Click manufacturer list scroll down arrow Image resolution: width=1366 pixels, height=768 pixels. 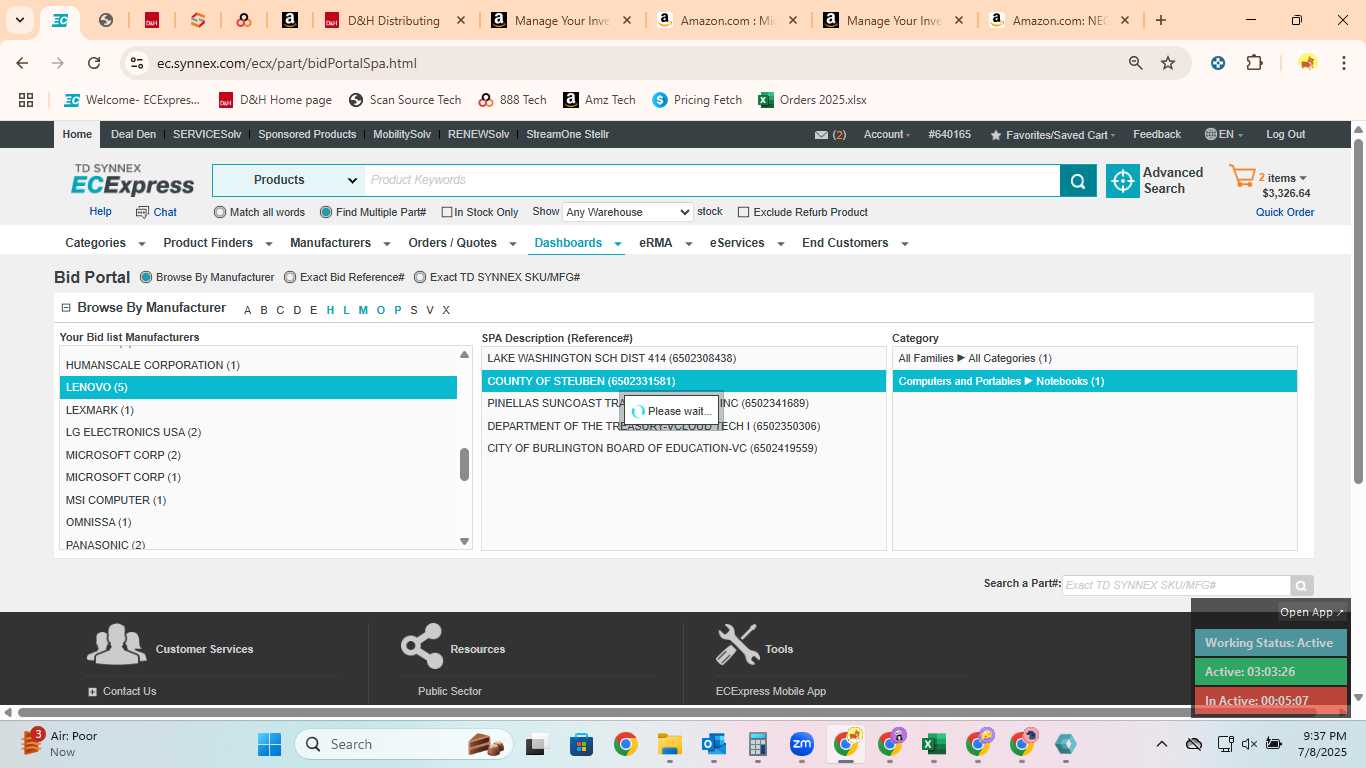point(464,541)
